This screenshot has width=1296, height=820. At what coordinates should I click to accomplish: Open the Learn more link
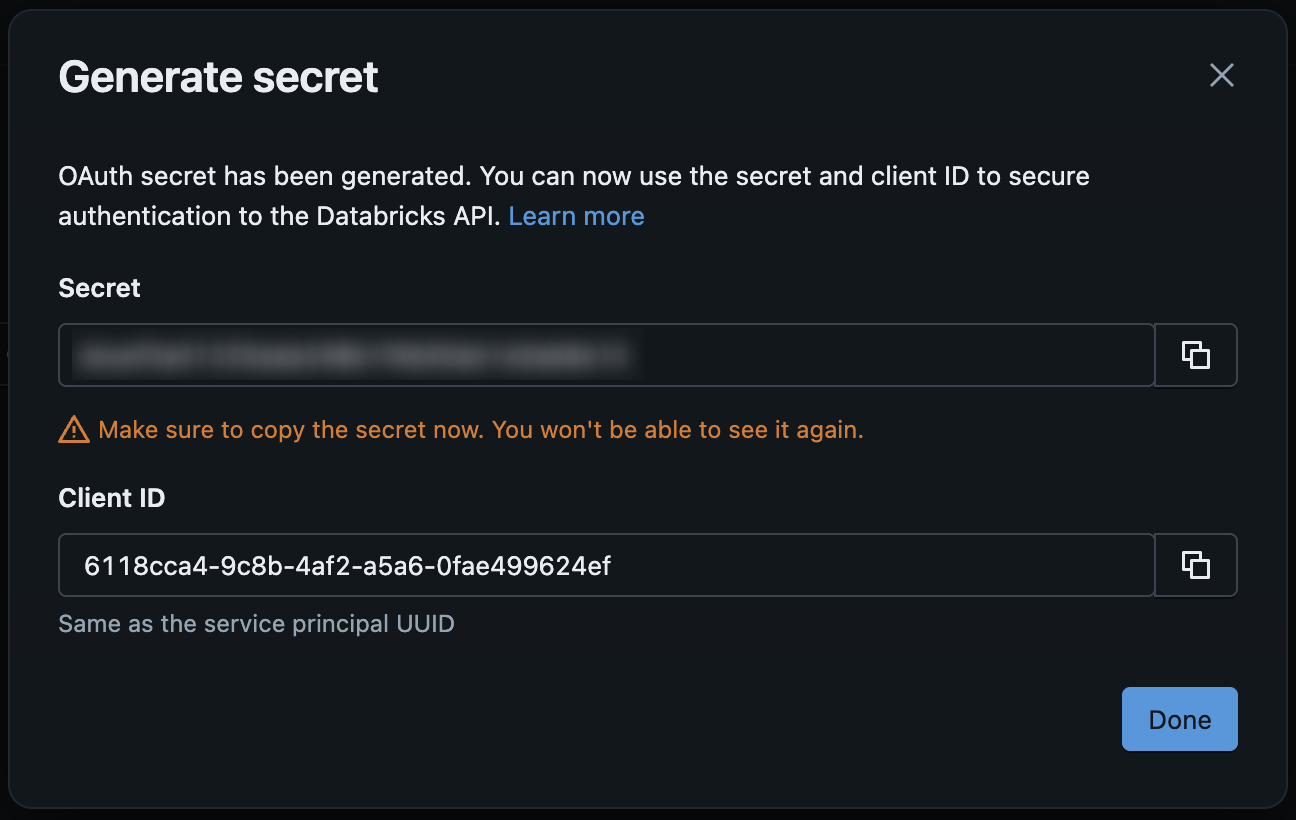(x=576, y=215)
